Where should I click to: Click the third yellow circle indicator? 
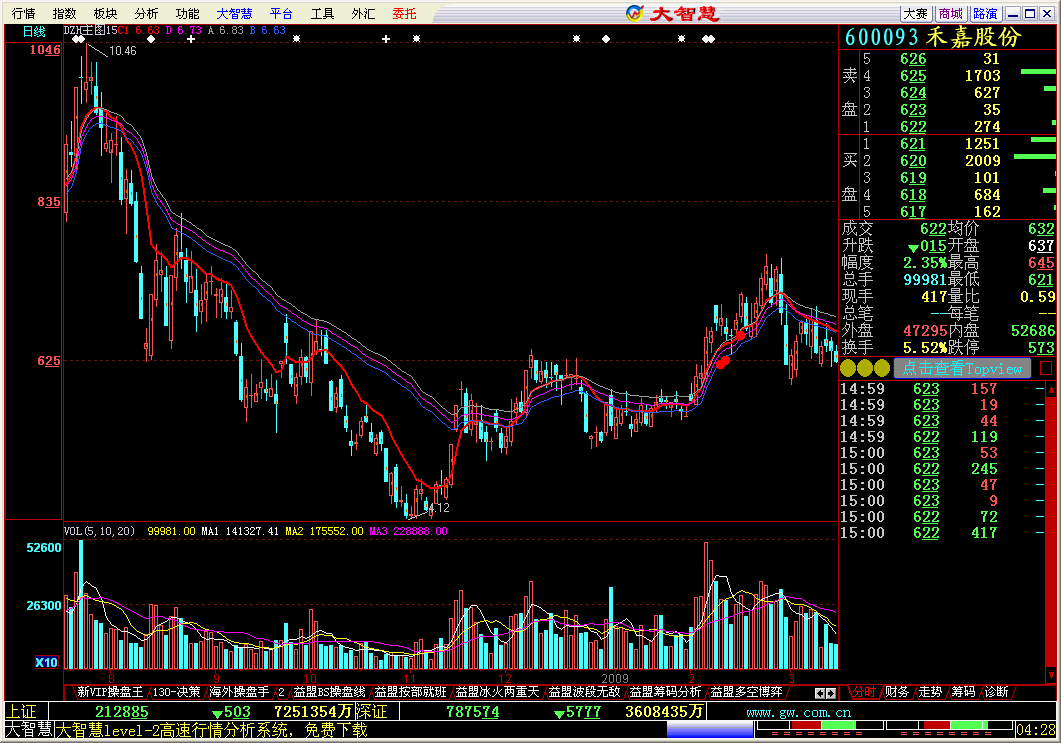(x=882, y=368)
